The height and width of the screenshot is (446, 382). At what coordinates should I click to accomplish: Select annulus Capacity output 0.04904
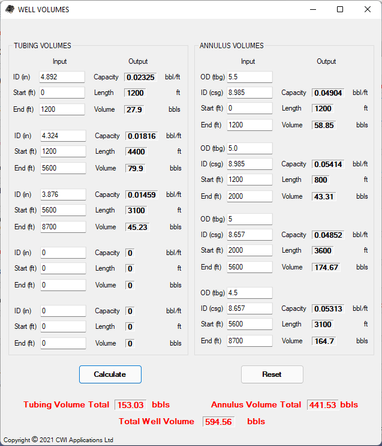(328, 93)
